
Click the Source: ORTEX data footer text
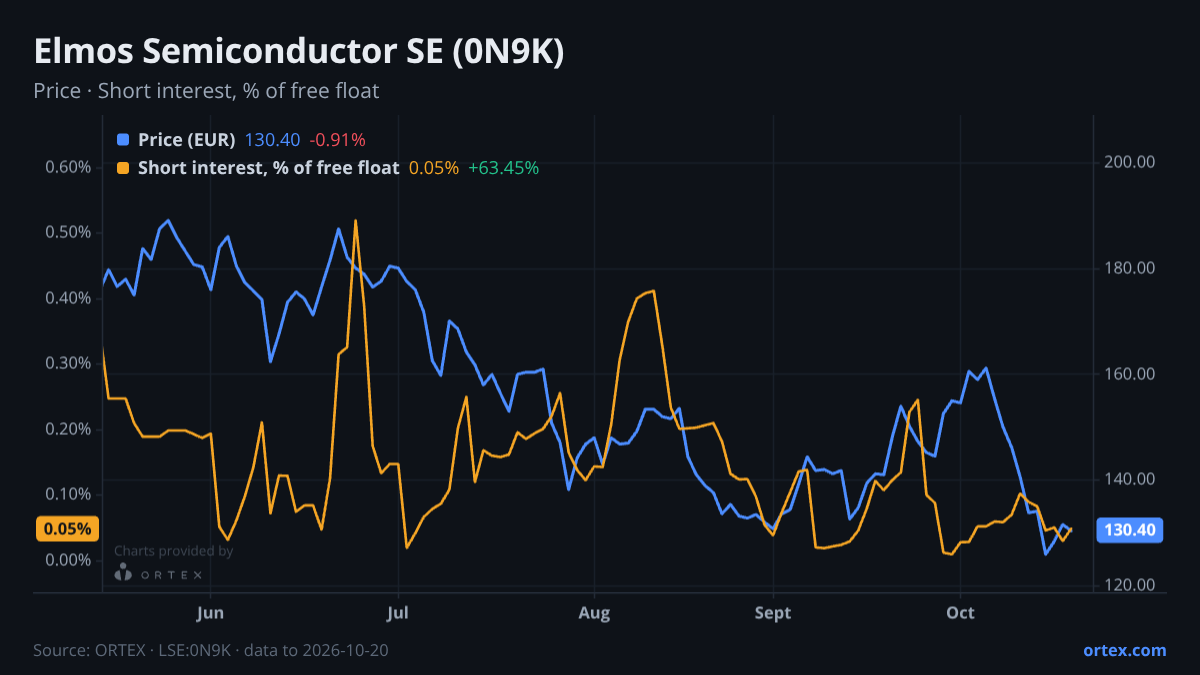[211, 650]
